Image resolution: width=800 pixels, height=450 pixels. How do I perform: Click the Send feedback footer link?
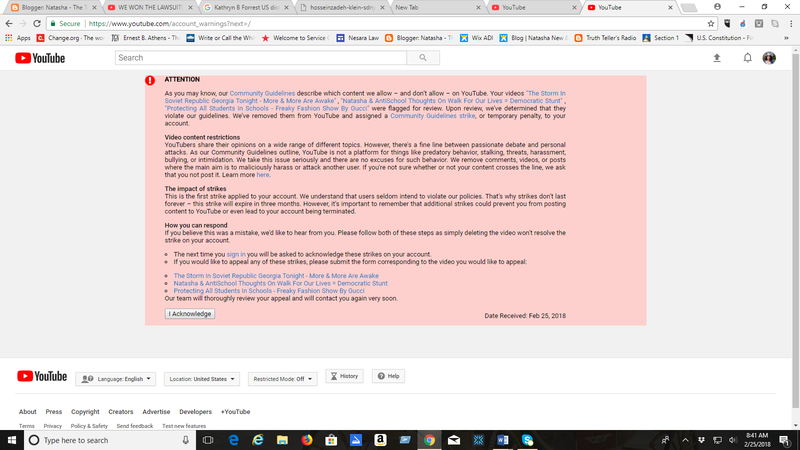coord(135,426)
